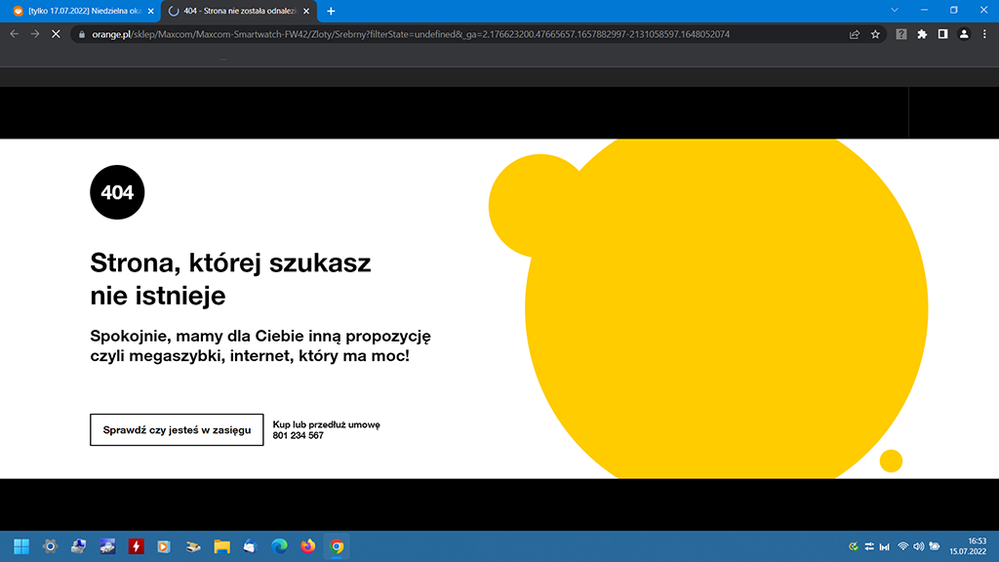Go back to the previous page

pyautogui.click(x=14, y=34)
